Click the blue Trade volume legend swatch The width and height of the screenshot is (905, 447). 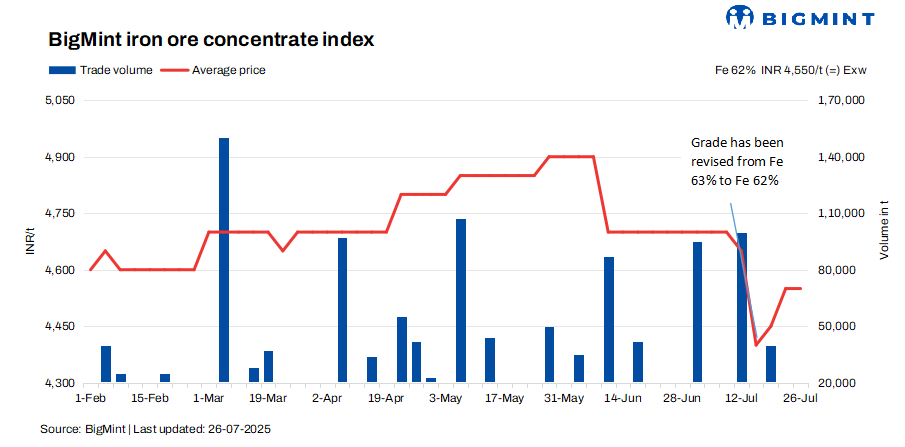[61, 70]
